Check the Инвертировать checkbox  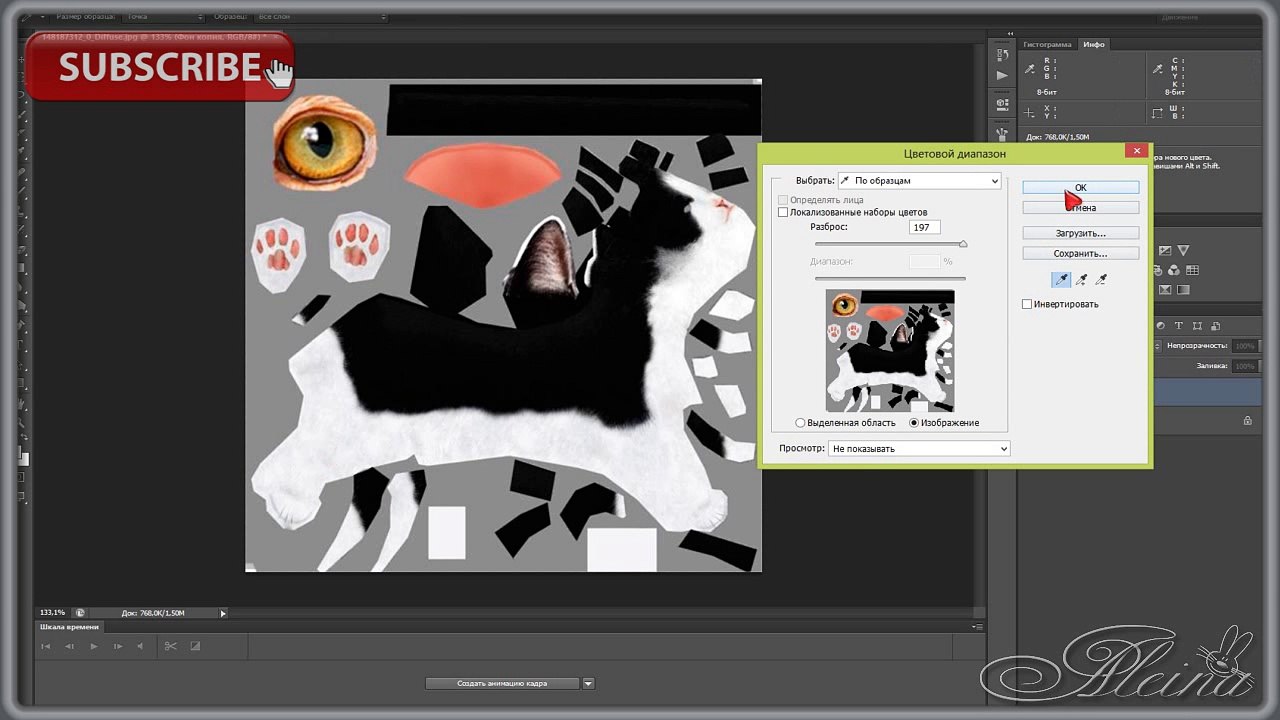[x=1027, y=304]
